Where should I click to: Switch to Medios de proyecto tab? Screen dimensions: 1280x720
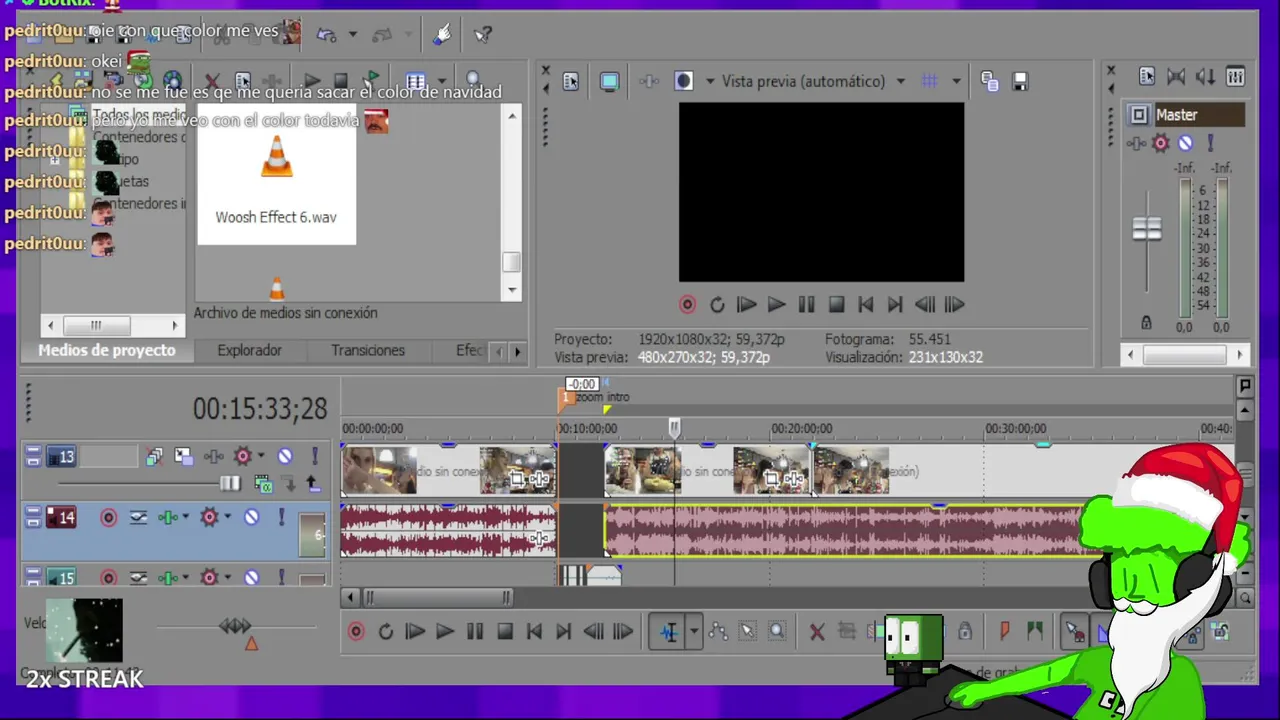(107, 351)
